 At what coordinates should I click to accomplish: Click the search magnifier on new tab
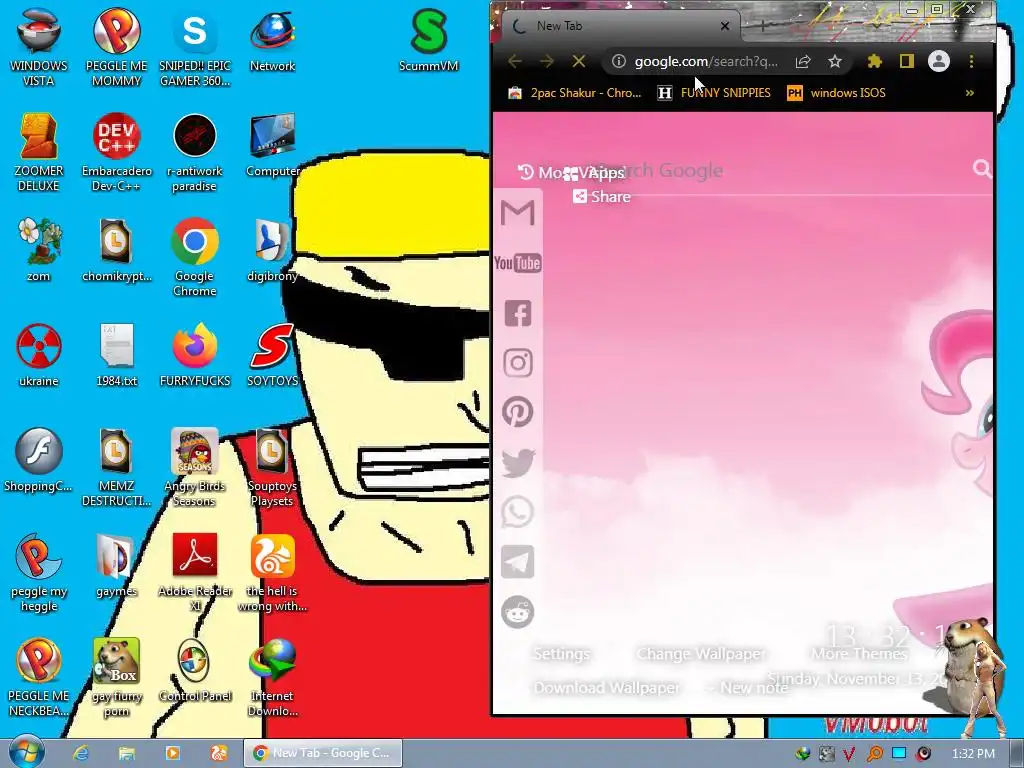click(x=982, y=169)
